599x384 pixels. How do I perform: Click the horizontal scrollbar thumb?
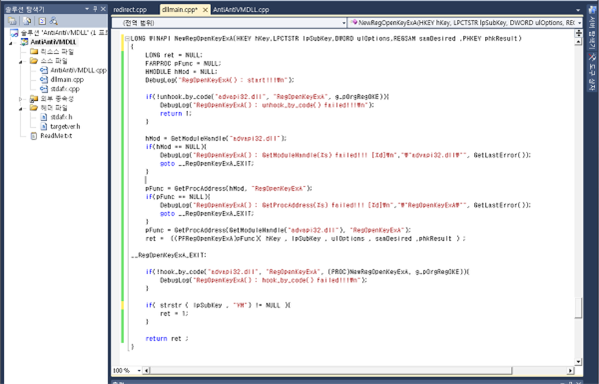click(x=331, y=371)
